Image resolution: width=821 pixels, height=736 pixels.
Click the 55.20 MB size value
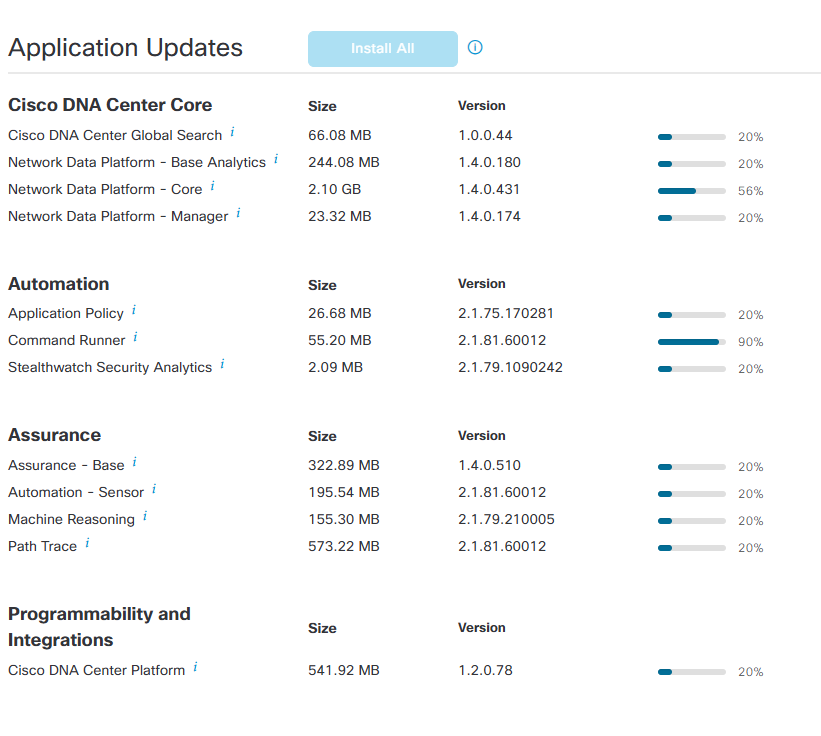pyautogui.click(x=340, y=340)
